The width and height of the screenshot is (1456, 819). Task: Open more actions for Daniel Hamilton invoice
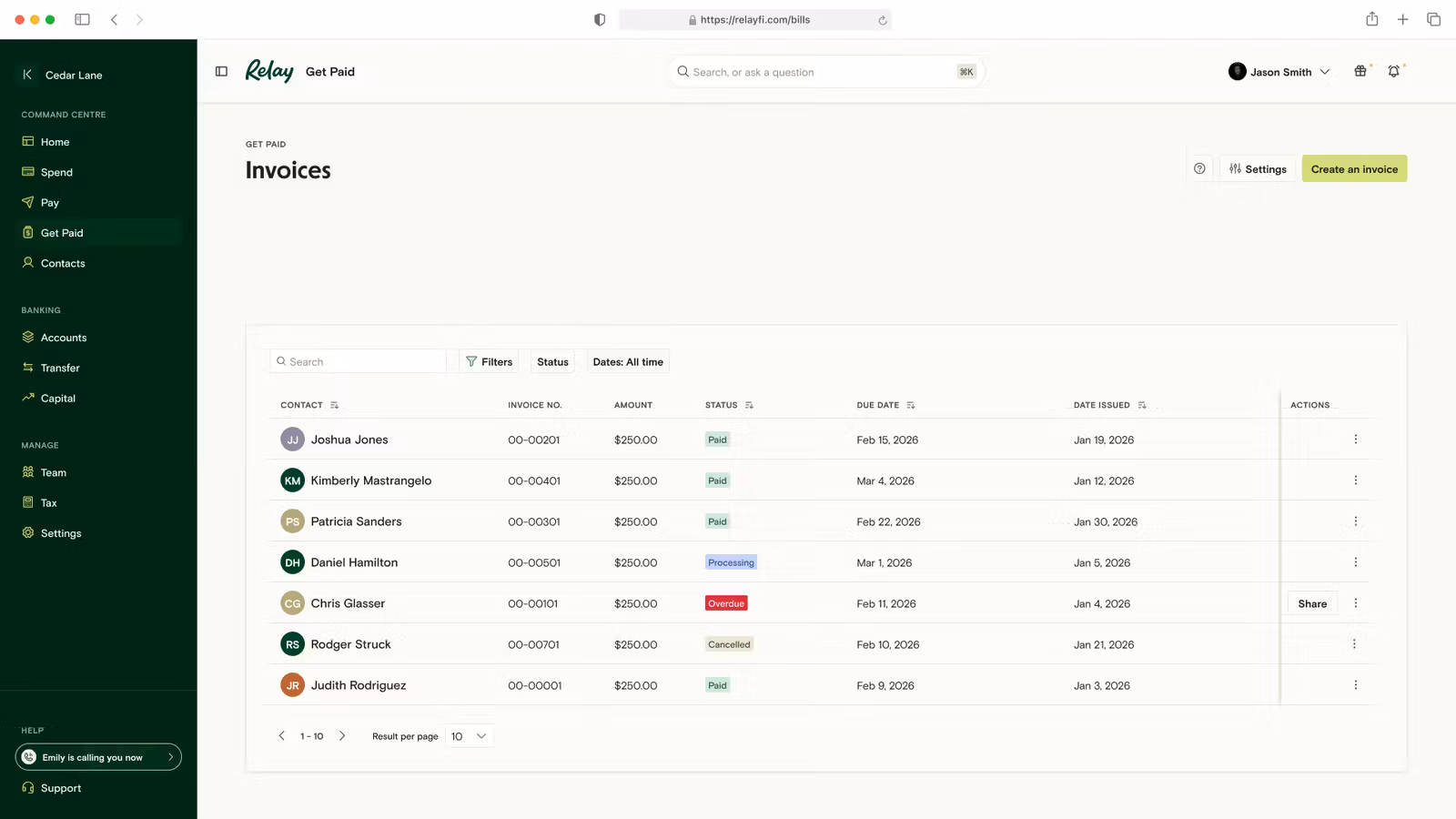click(1355, 562)
